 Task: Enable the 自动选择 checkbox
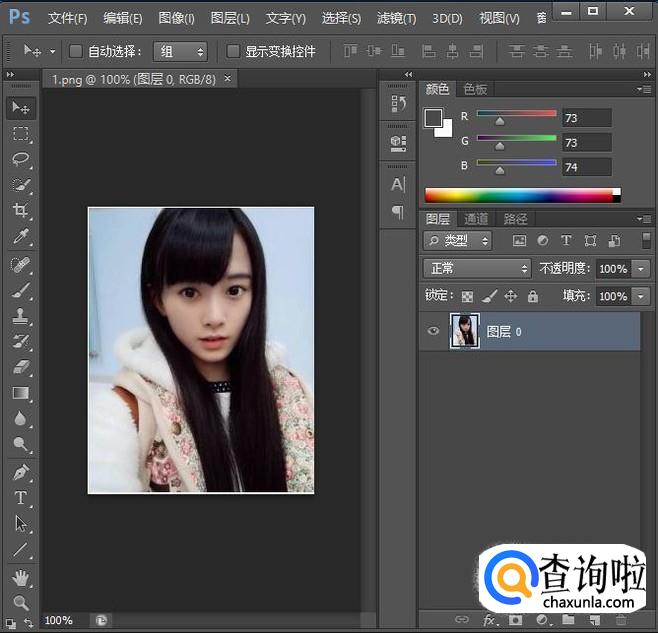76,51
